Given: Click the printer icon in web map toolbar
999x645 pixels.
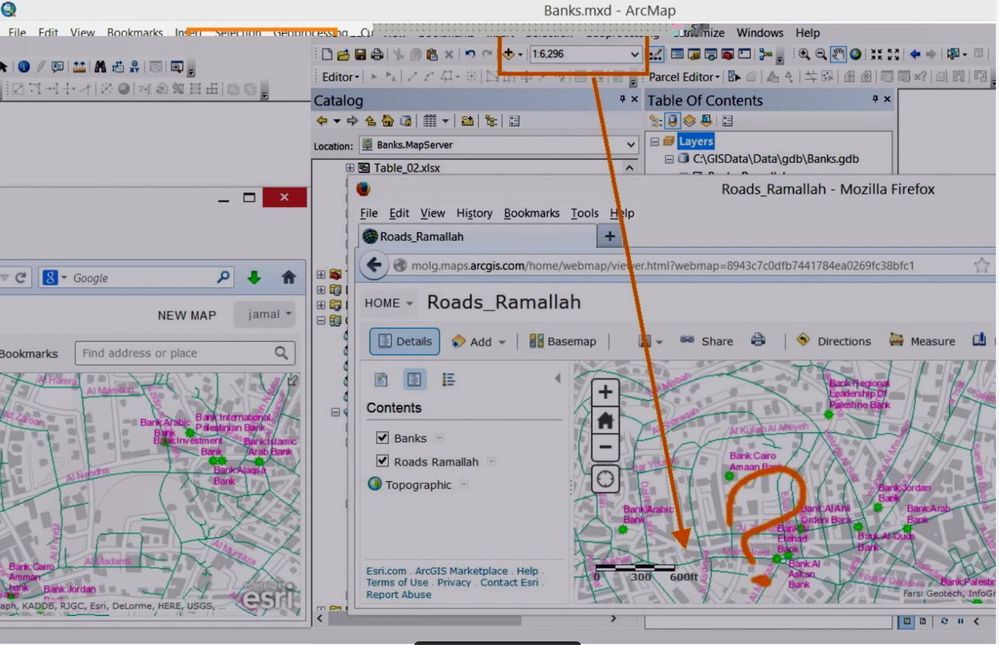Looking at the screenshot, I should coord(758,340).
